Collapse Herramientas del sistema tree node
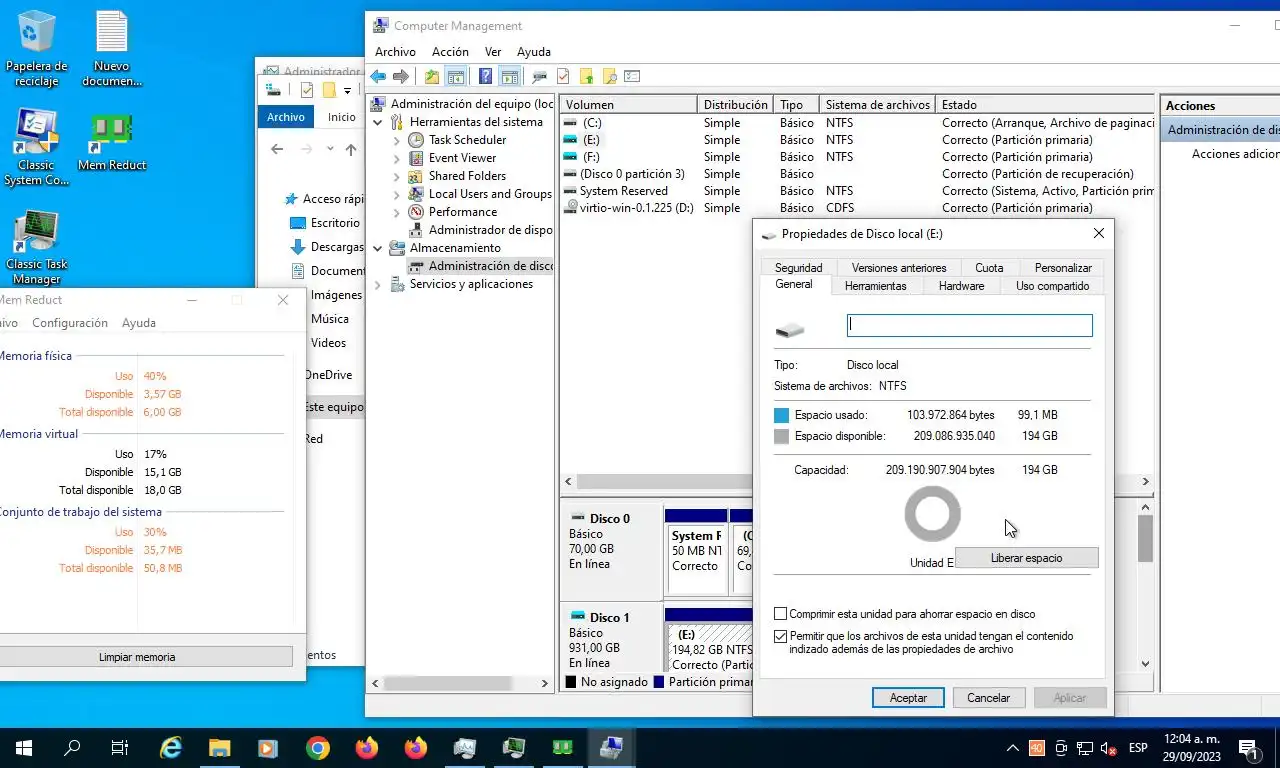1280x768 pixels. pos(378,122)
